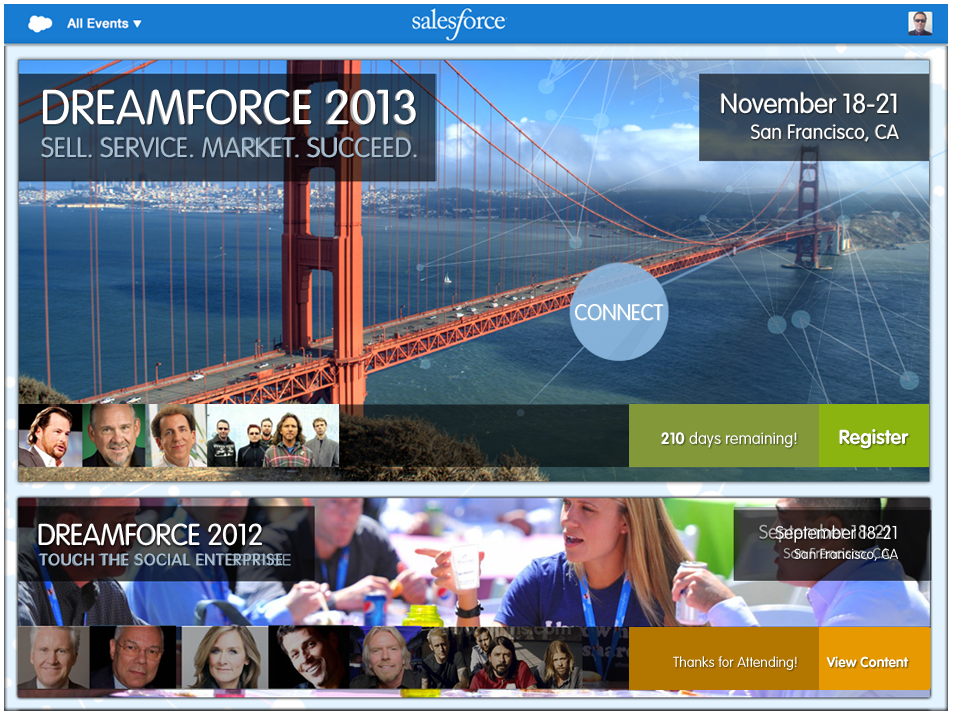Screen dimensions: 953x715
Task: Click the Salesforce cloud icon
Action: (40, 24)
